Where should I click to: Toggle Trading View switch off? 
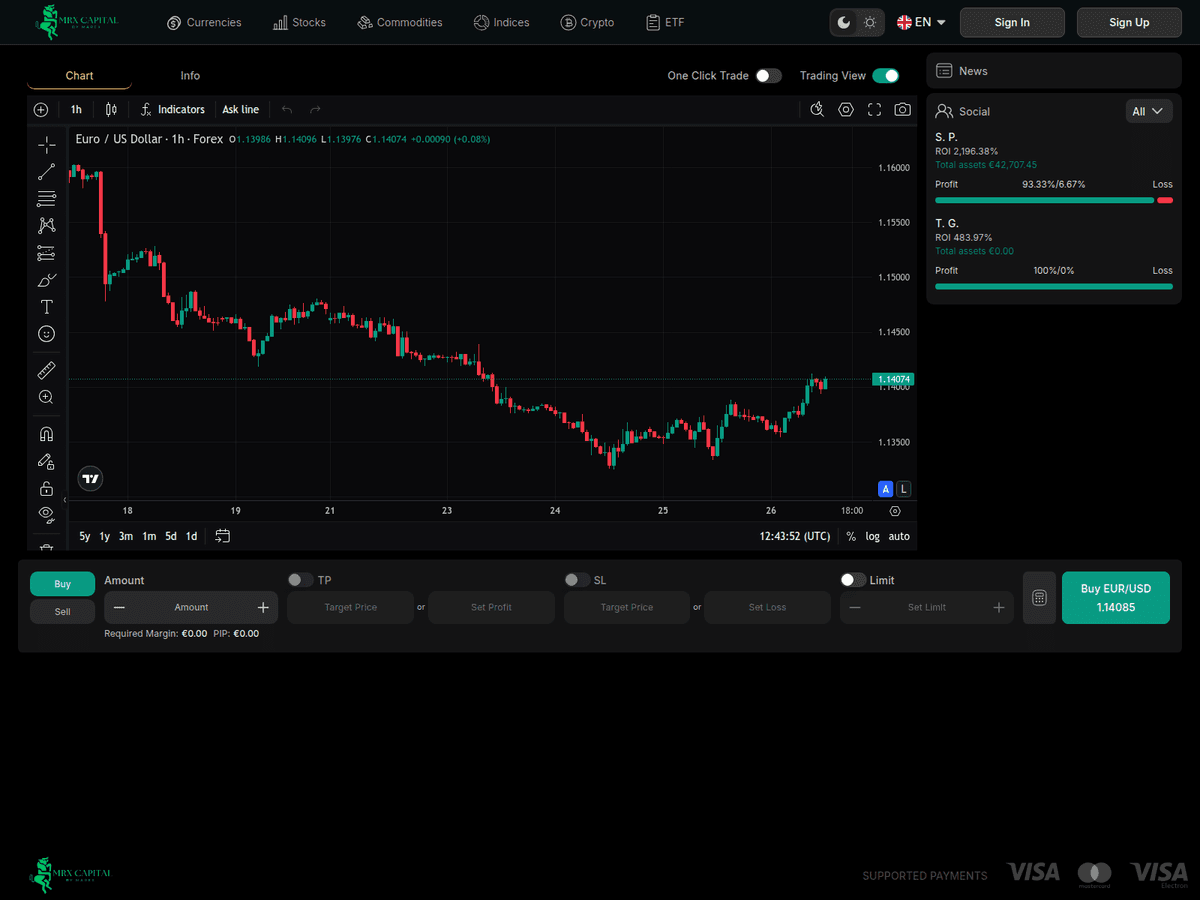[885, 76]
